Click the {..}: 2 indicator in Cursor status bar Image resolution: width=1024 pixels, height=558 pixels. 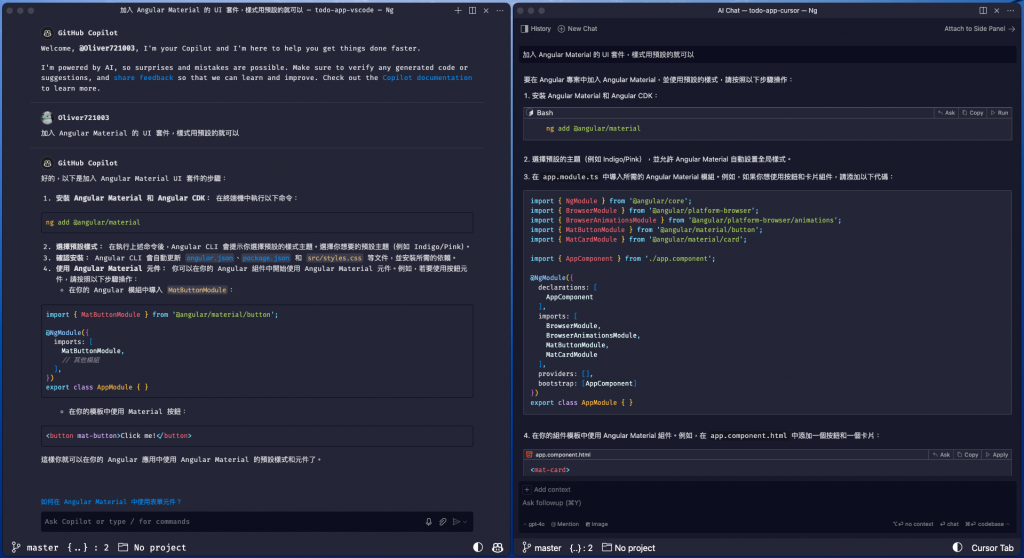click(581, 548)
